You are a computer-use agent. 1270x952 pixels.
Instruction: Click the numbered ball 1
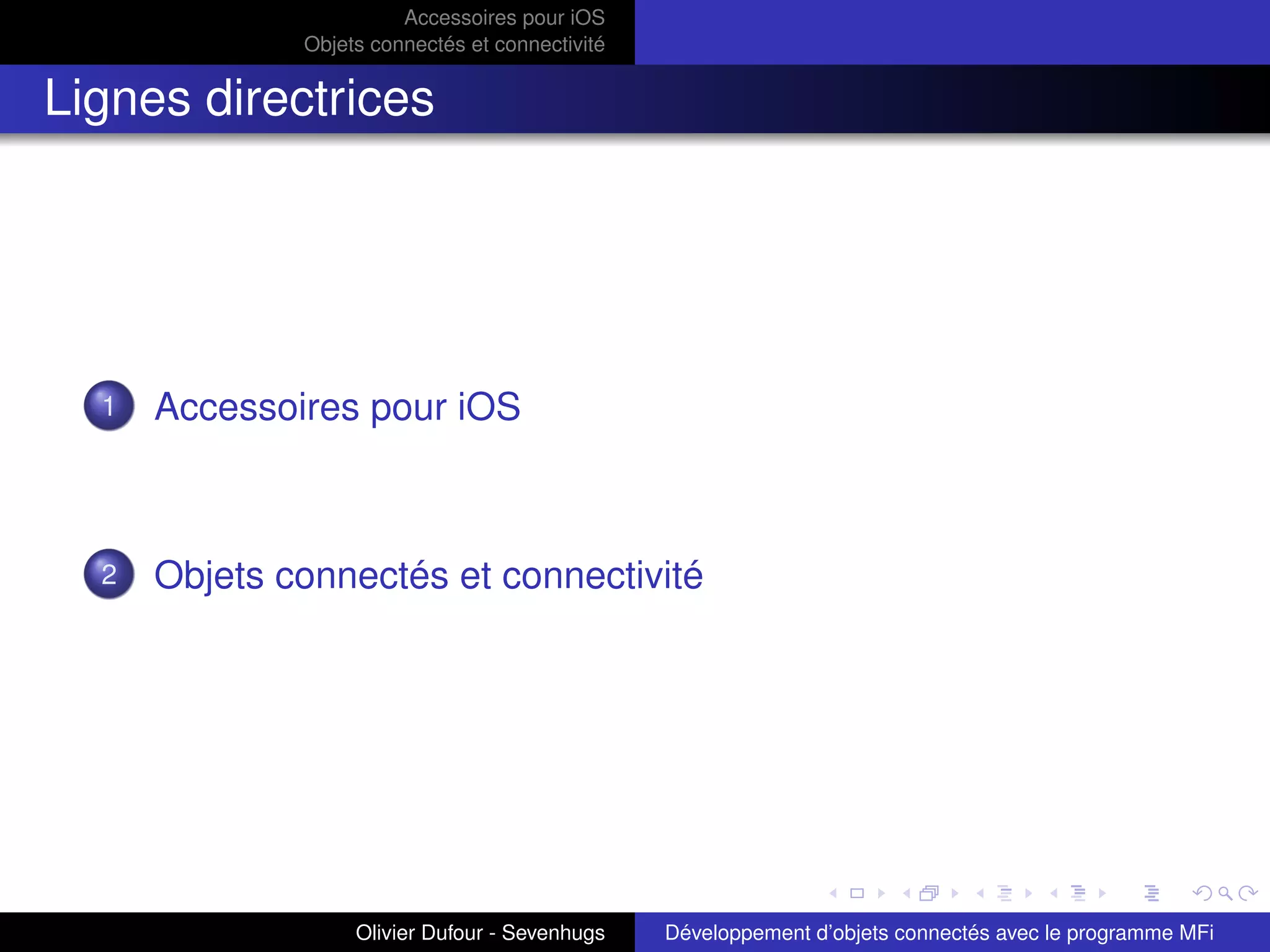tap(109, 406)
